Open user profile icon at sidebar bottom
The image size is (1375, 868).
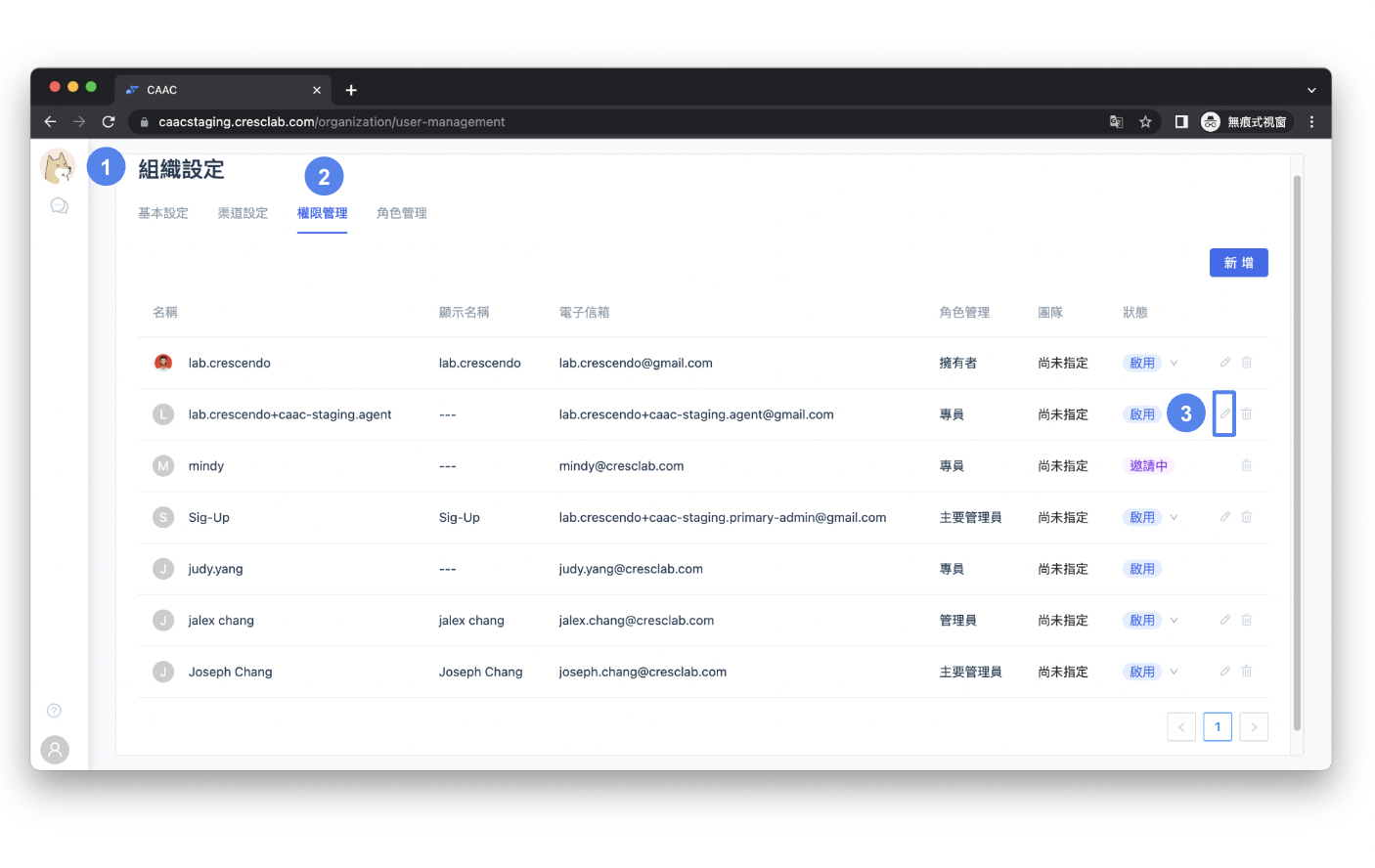(x=55, y=750)
